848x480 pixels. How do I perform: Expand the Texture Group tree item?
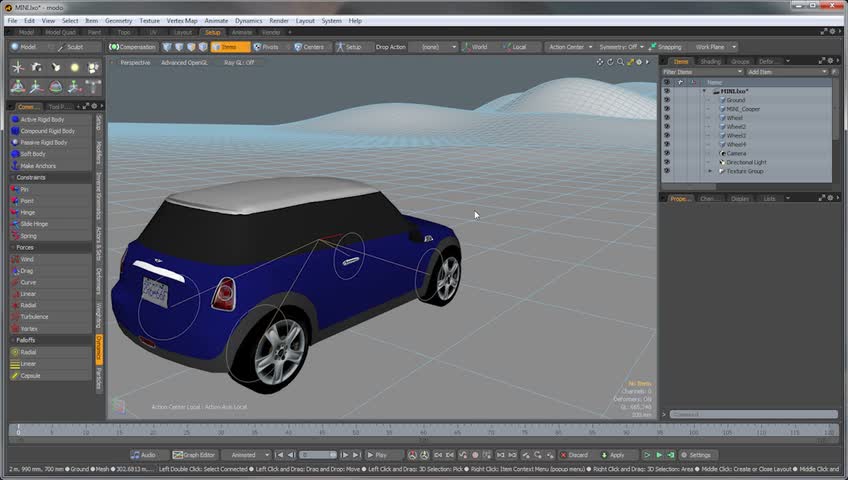click(x=710, y=171)
